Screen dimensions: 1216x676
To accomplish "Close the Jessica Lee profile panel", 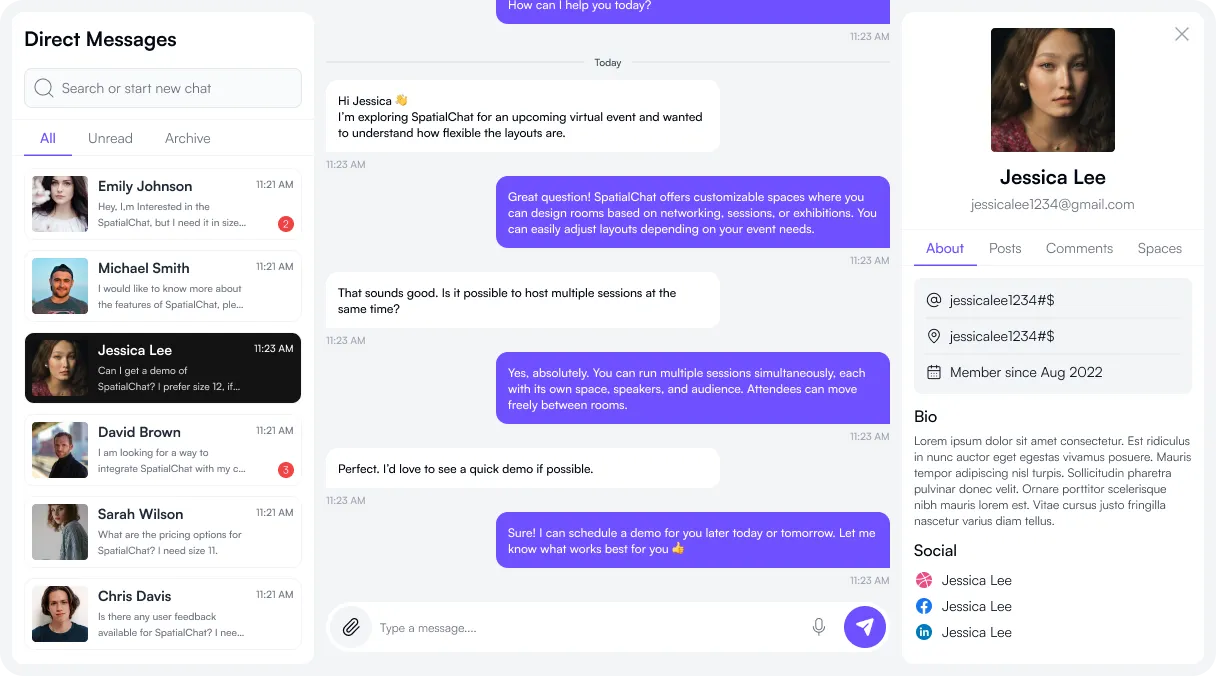I will [1182, 34].
